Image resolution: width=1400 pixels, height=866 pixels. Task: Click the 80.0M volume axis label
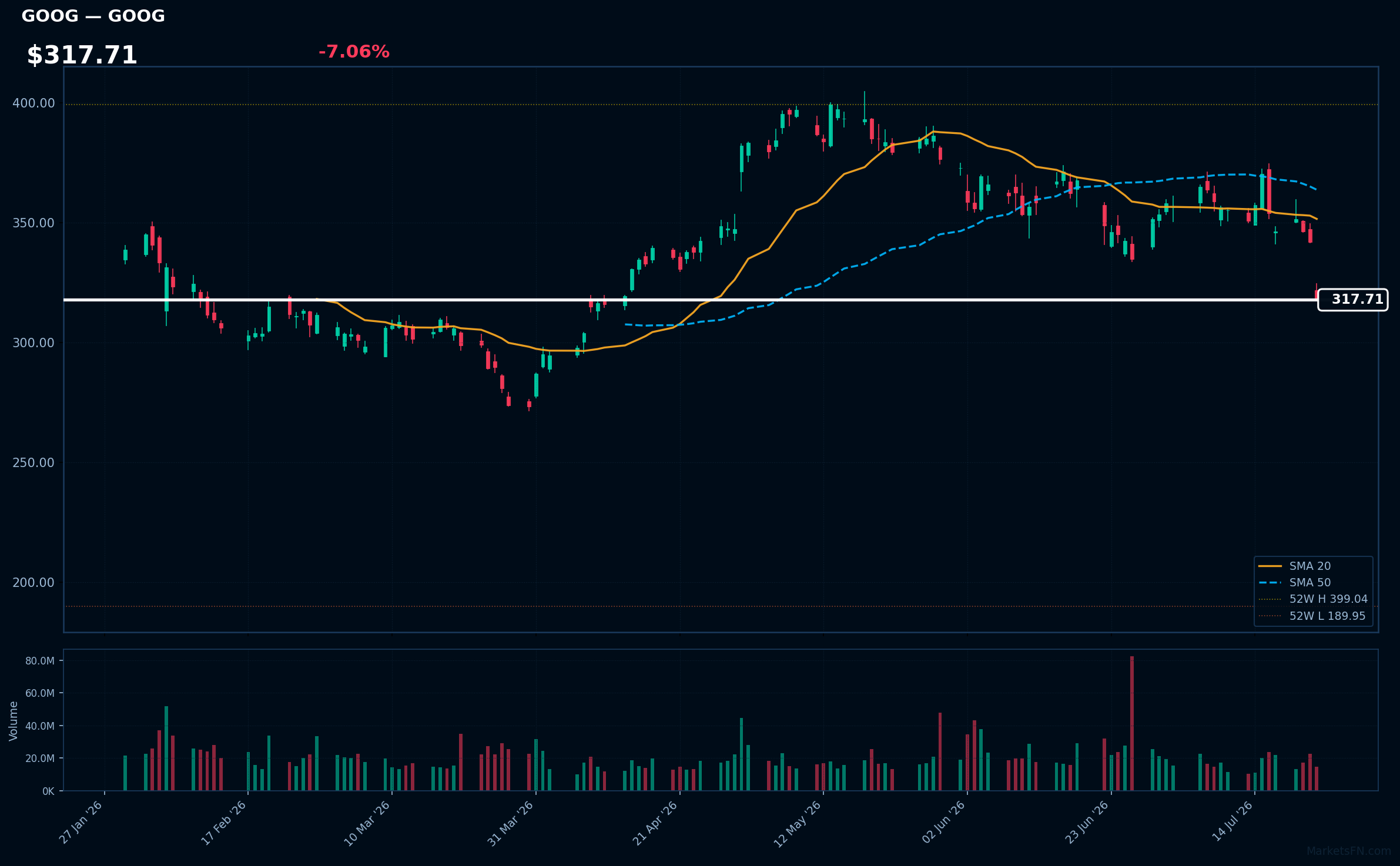tap(40, 661)
